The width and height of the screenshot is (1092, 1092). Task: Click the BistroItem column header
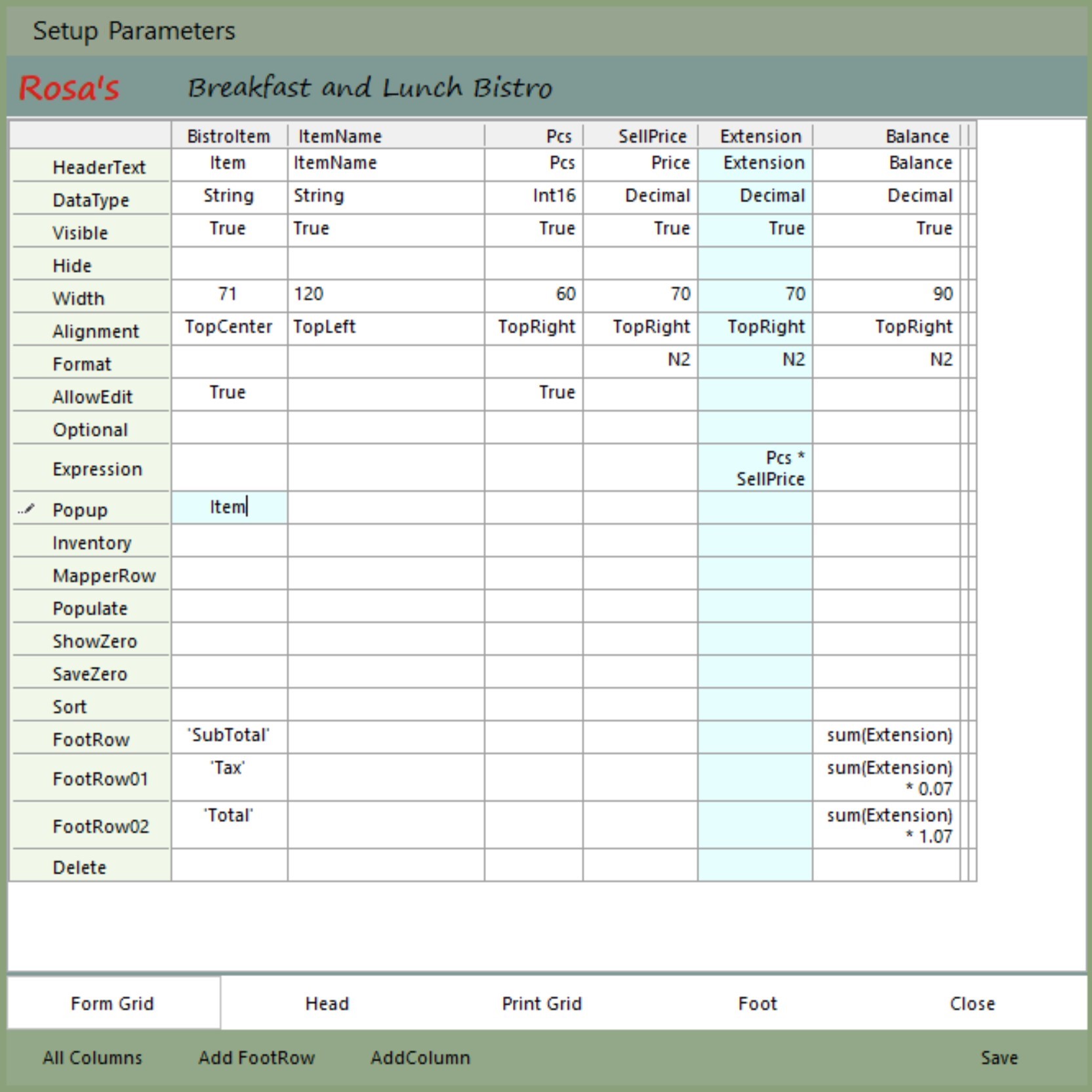point(229,136)
